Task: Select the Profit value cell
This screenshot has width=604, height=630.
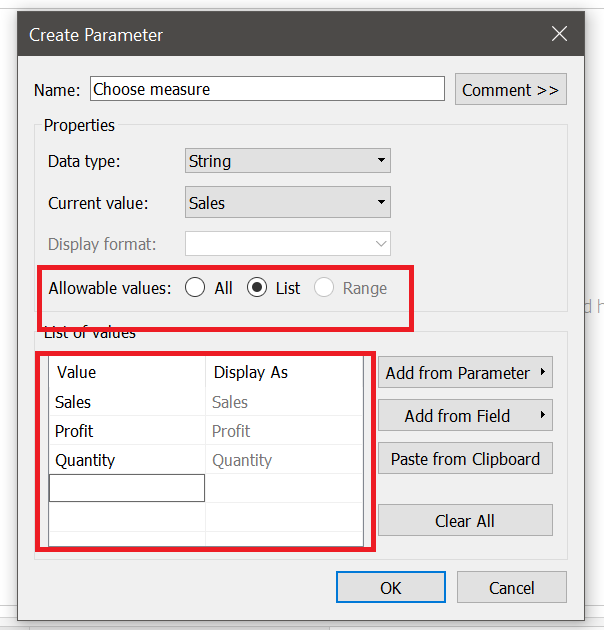Action: (126, 431)
